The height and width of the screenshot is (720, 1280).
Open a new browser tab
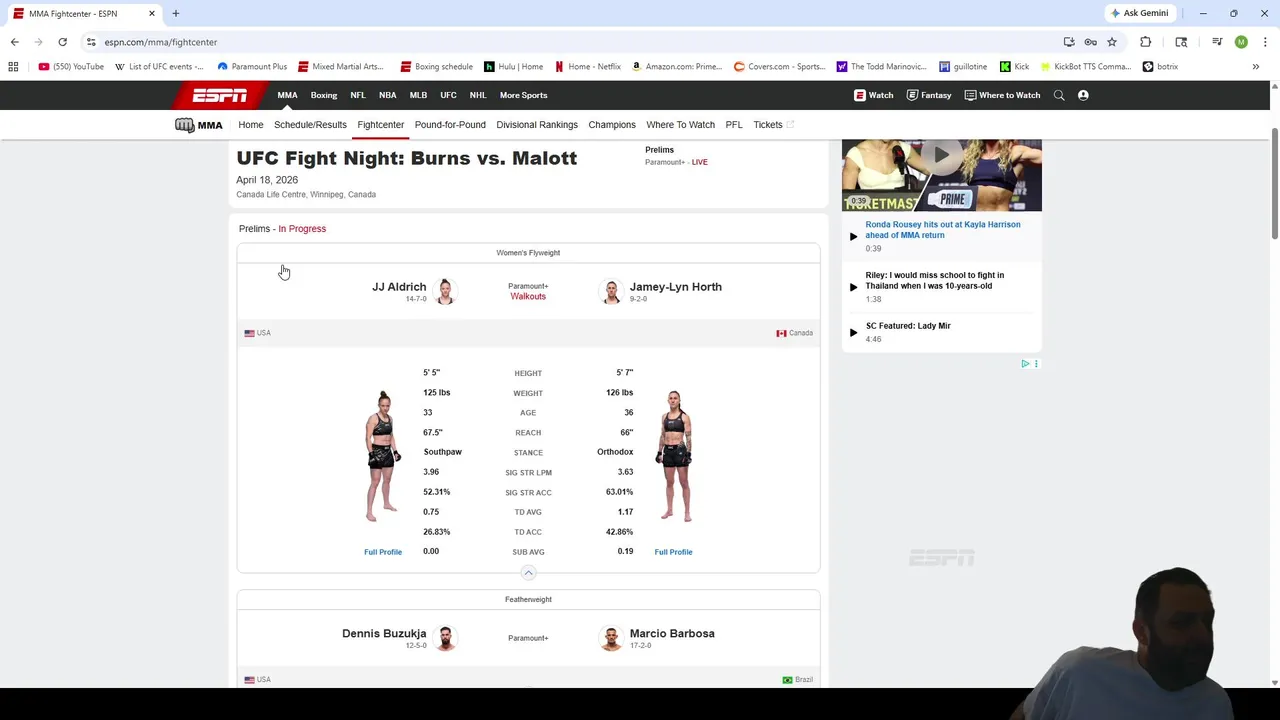[176, 13]
